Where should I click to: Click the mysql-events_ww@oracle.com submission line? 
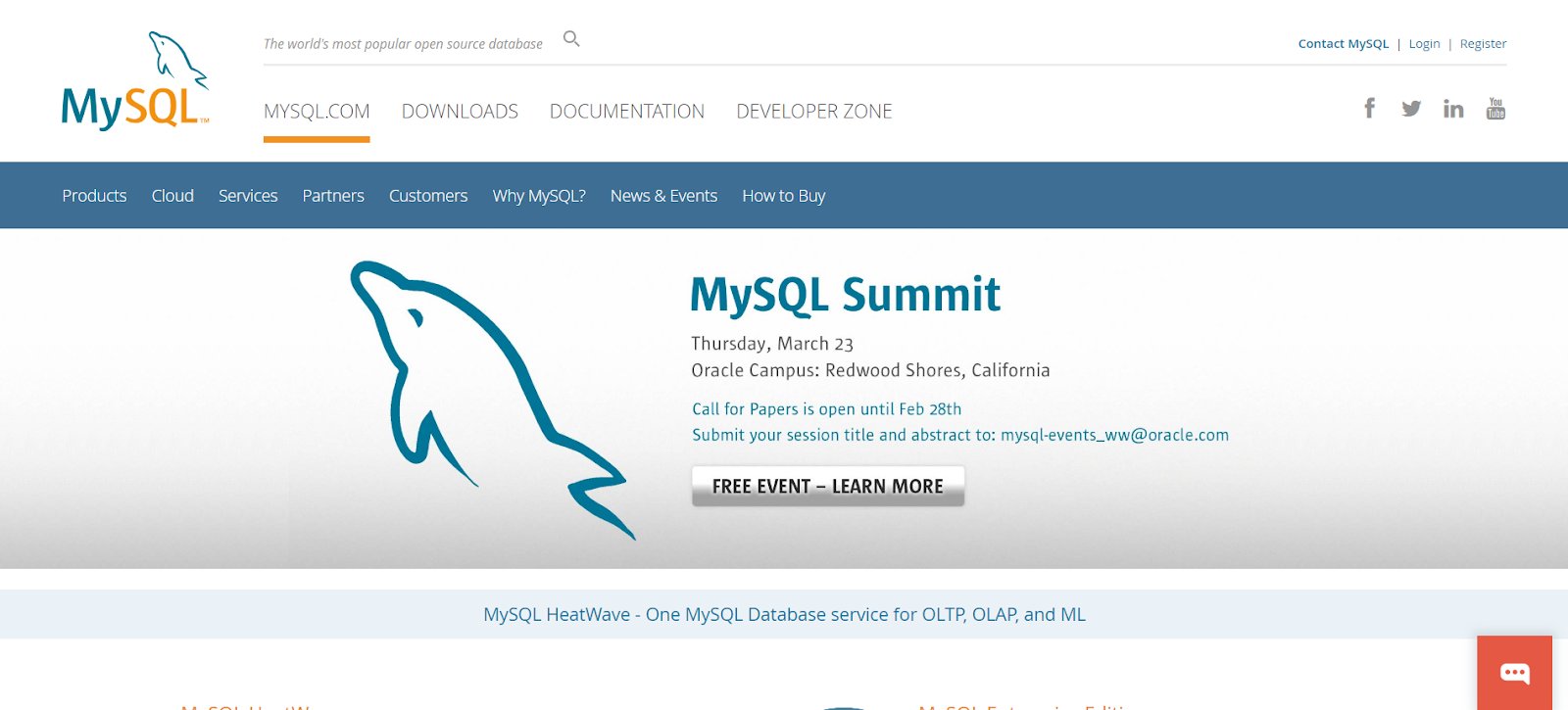[x=960, y=435]
